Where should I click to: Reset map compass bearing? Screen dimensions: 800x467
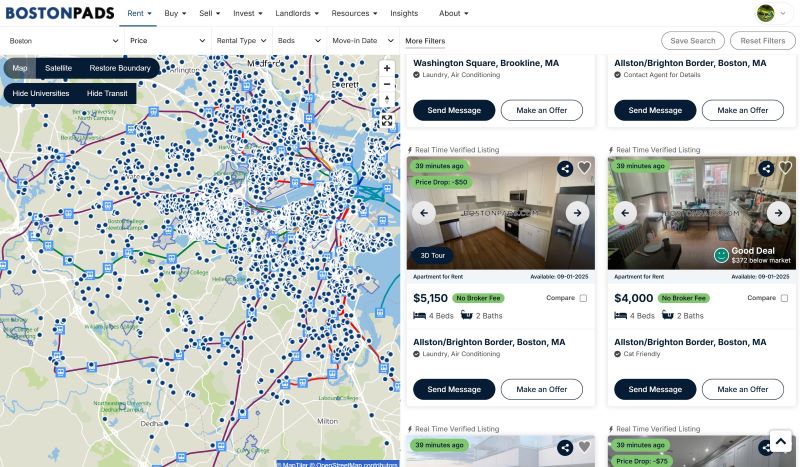point(387,100)
